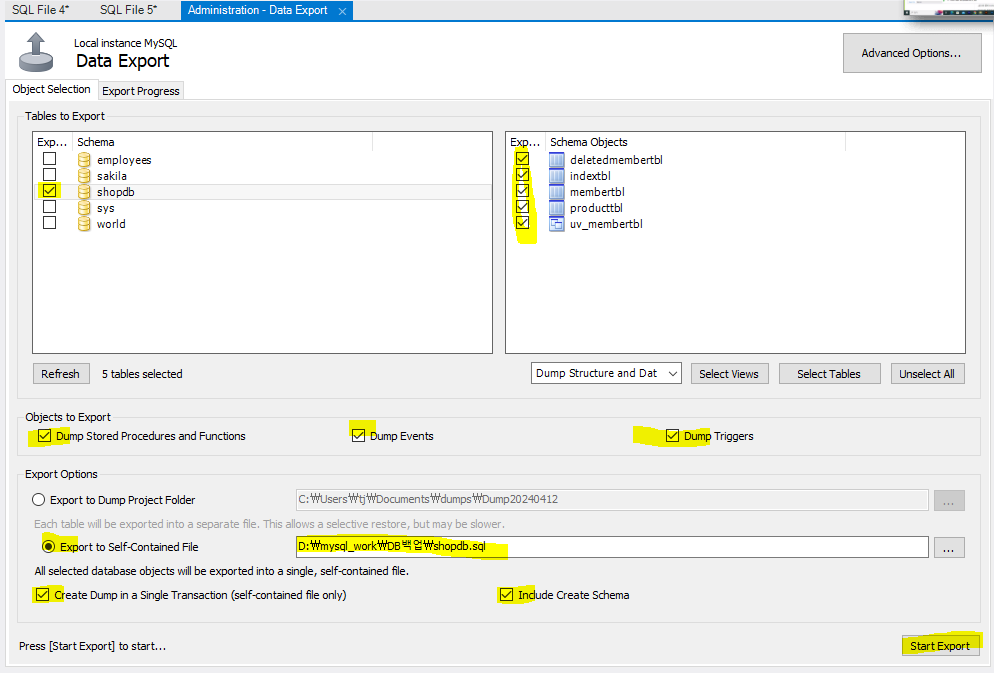Click the uv_membertbl view icon
The height and width of the screenshot is (673, 994).
[557, 224]
